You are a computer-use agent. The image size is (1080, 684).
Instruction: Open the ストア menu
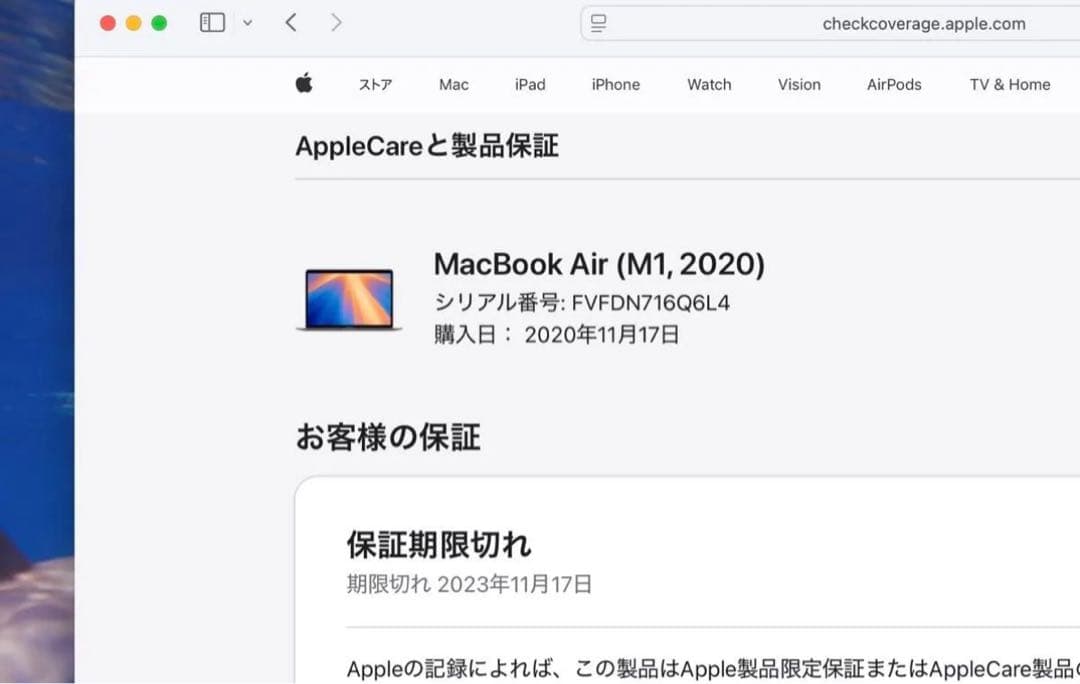pyautogui.click(x=375, y=85)
